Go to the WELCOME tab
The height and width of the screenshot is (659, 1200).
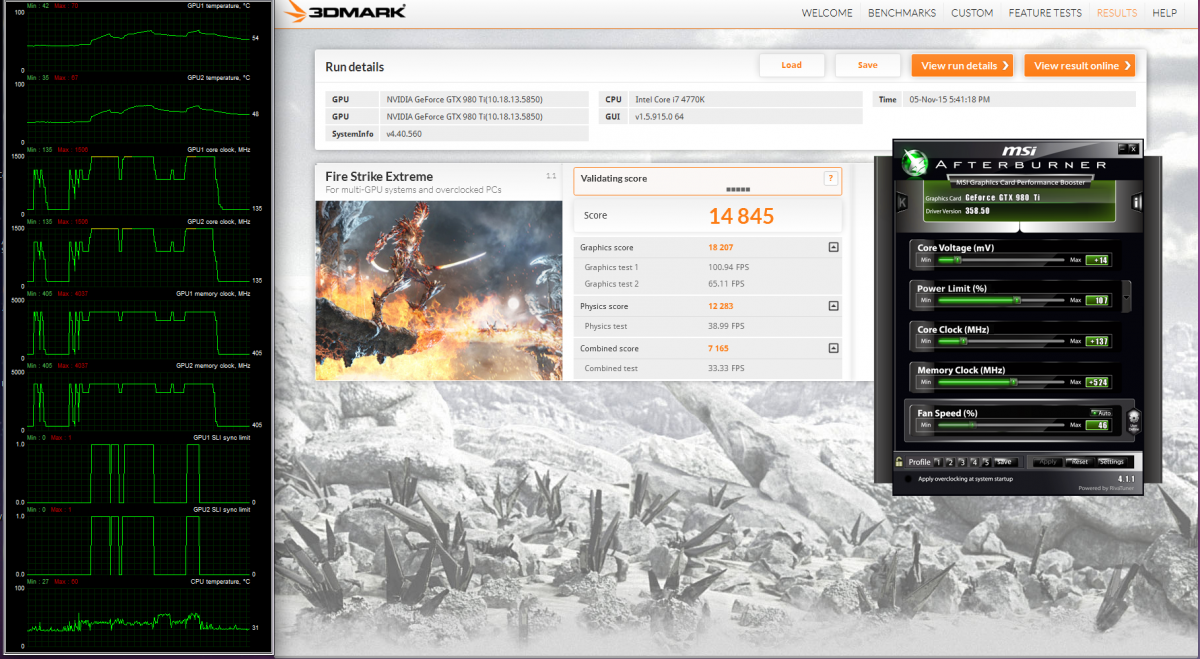coord(828,13)
